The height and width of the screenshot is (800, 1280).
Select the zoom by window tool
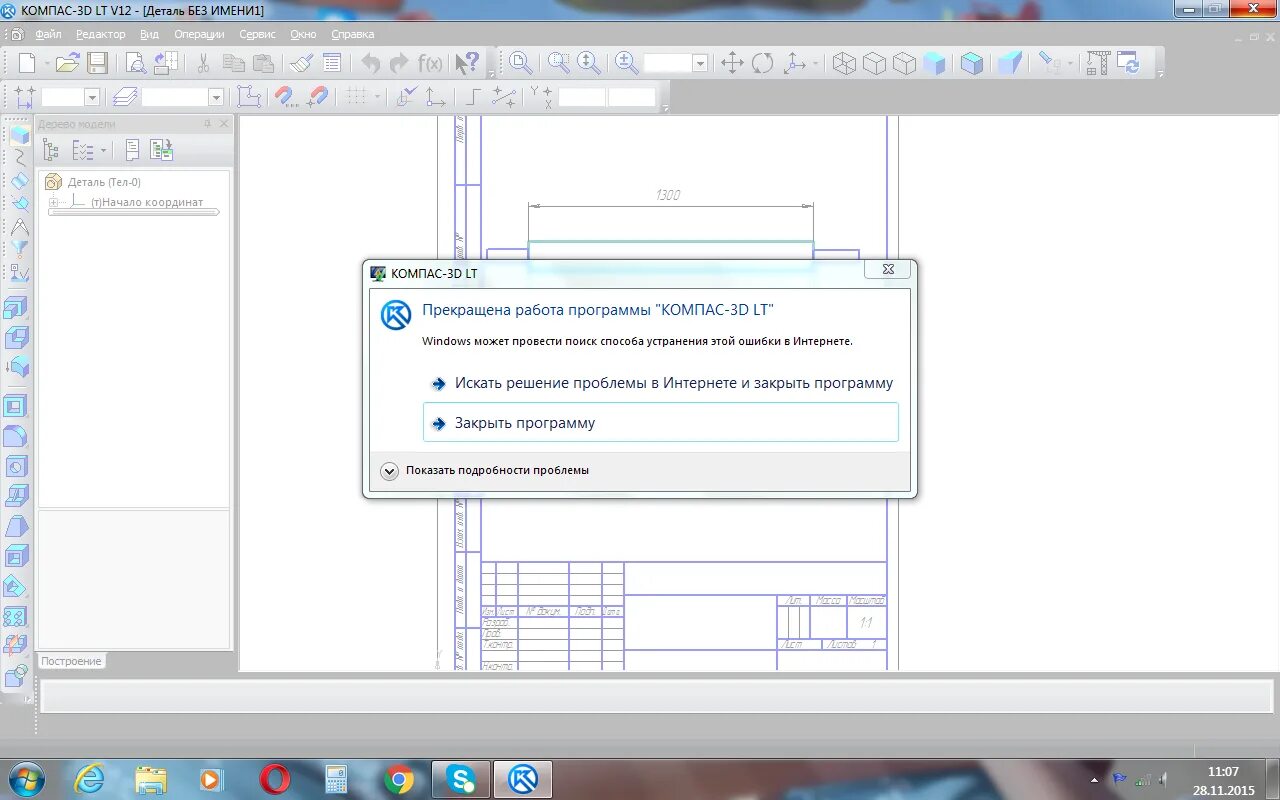559,63
